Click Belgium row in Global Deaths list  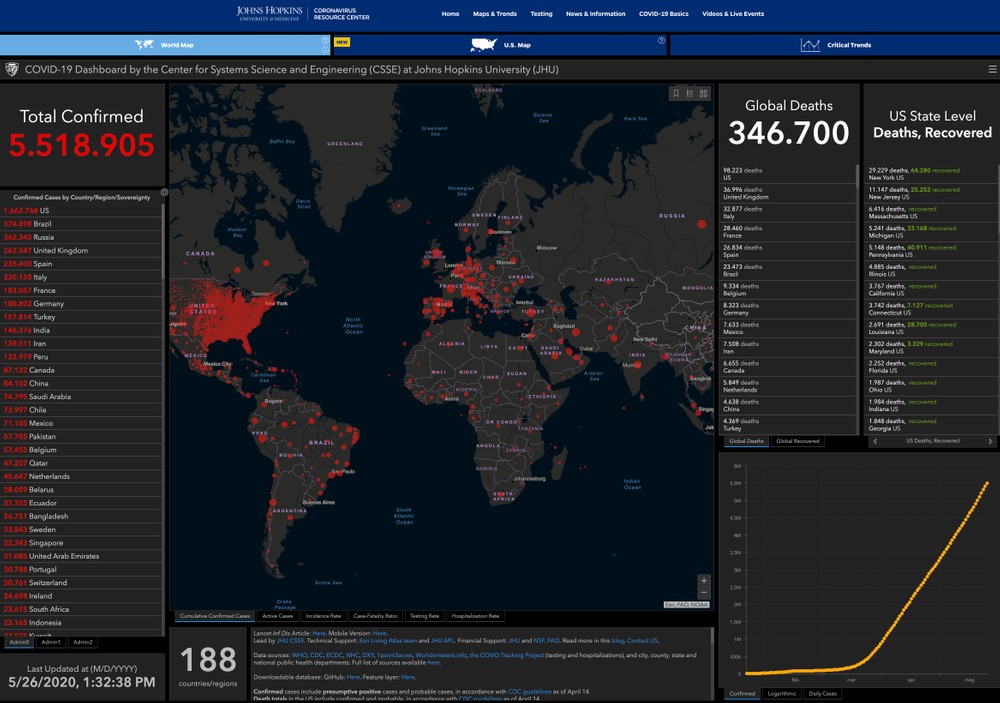[x=787, y=290]
